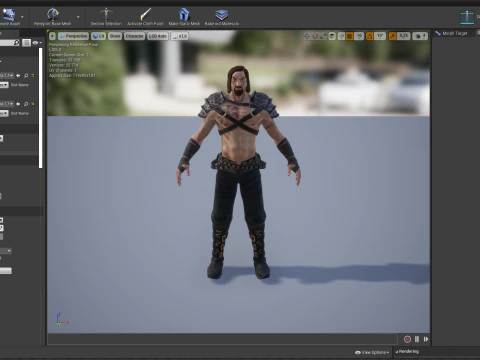Open the LOD Auto menu
Image resolution: width=480 pixels, height=360 pixels.
(x=158, y=36)
